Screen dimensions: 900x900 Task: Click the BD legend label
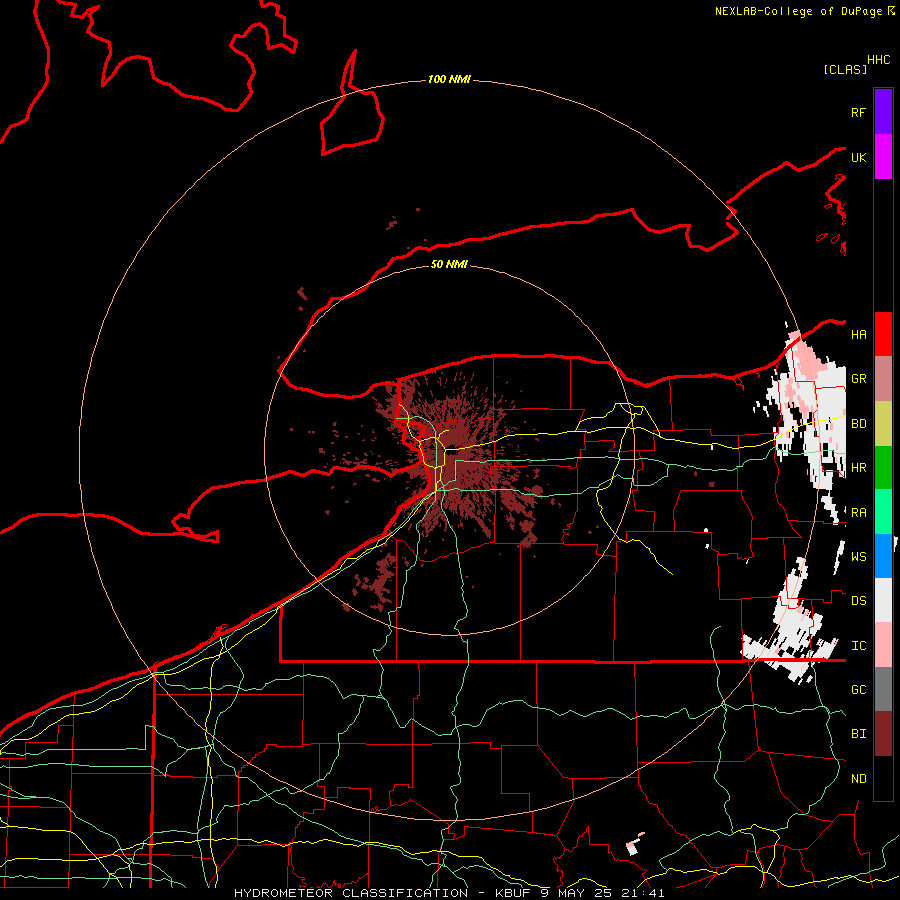(x=858, y=424)
